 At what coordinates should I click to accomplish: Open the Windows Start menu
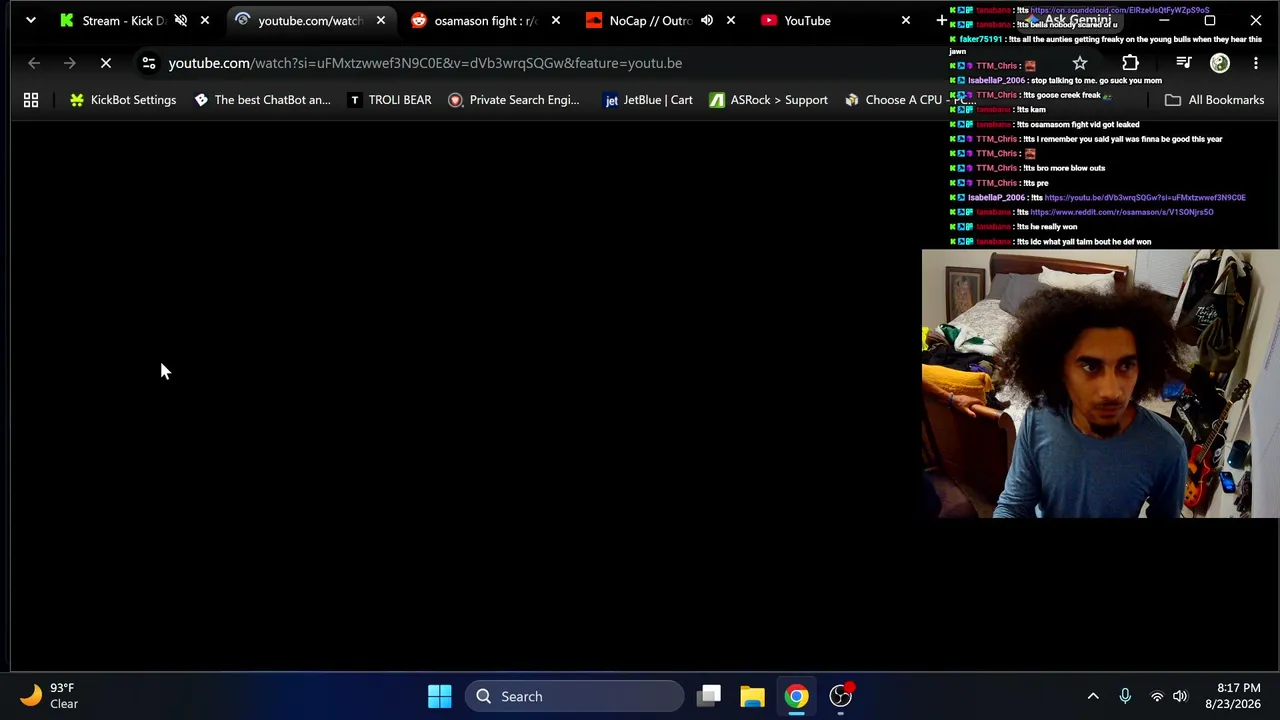(440, 696)
